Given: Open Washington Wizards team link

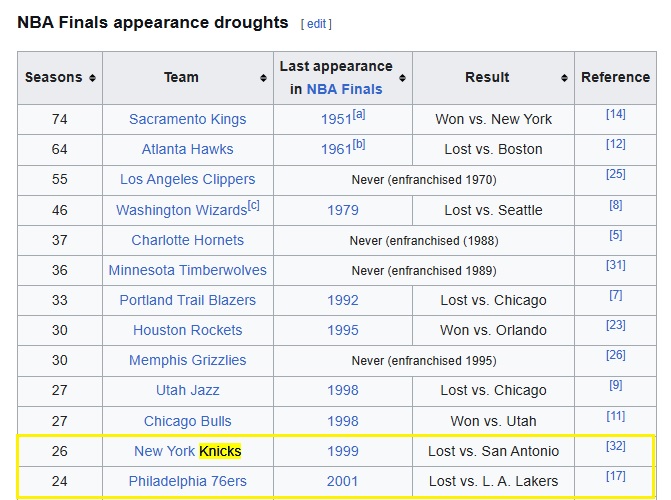Looking at the screenshot, I should coord(180,210).
